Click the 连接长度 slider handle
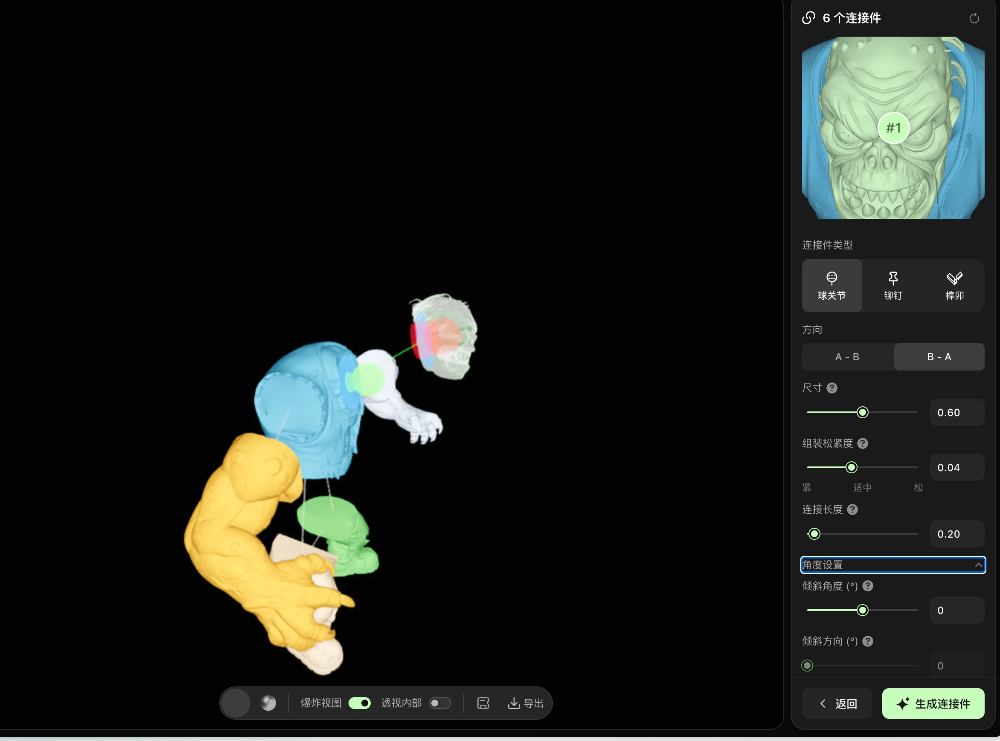1000x741 pixels. pos(814,534)
